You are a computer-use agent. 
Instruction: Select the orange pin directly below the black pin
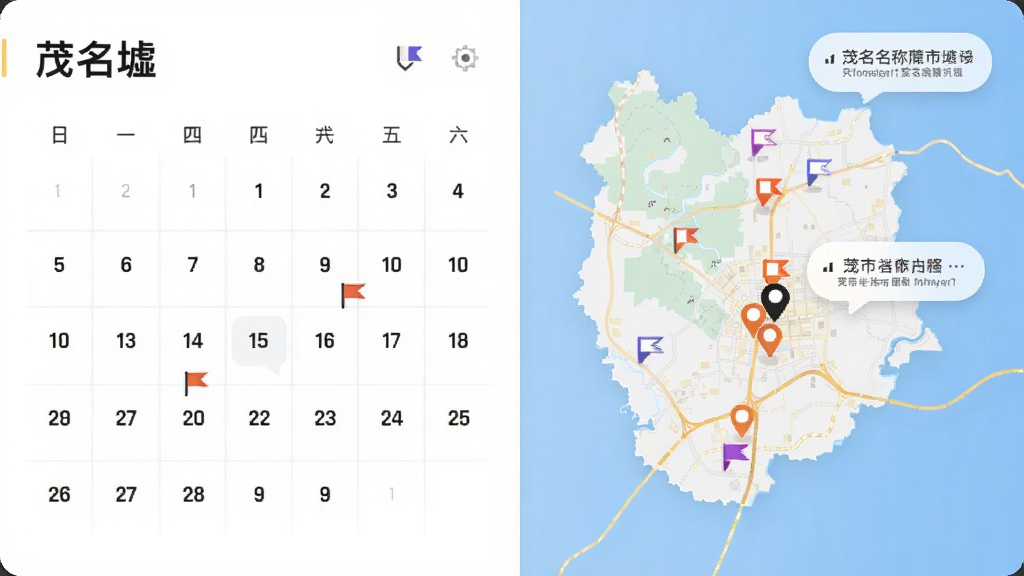click(769, 341)
